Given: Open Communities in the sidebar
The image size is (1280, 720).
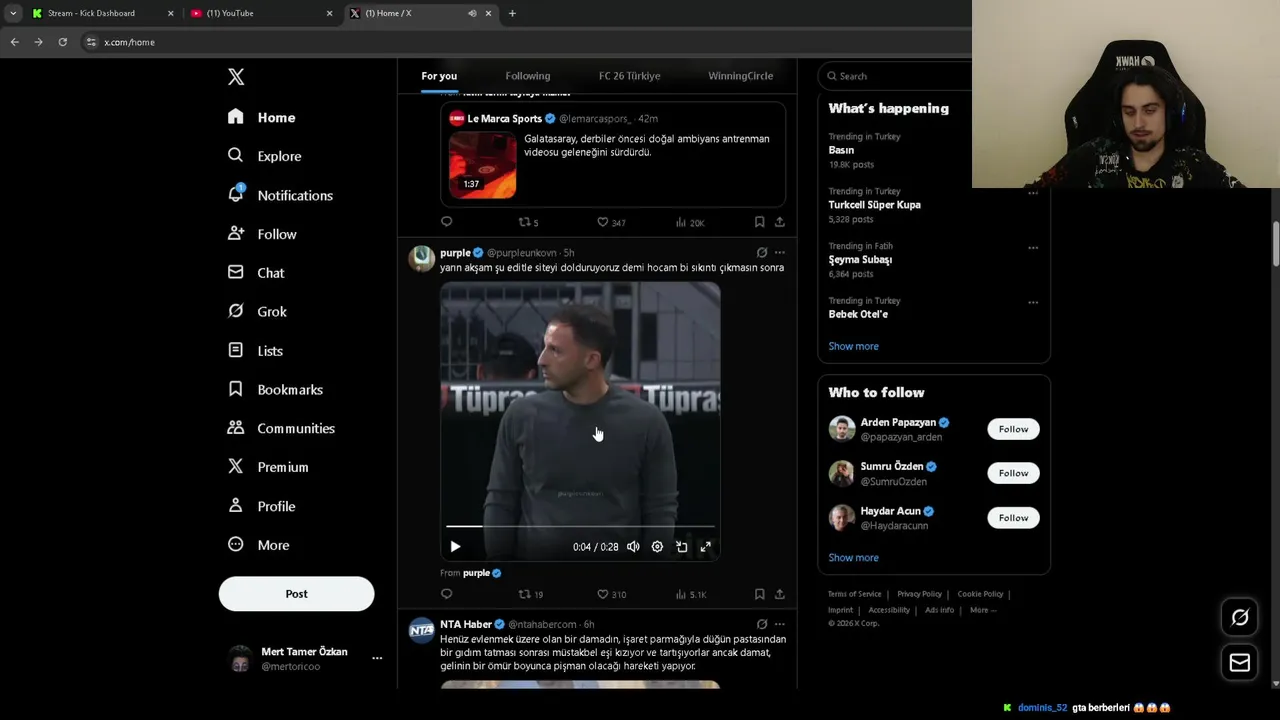Looking at the screenshot, I should pos(281,428).
